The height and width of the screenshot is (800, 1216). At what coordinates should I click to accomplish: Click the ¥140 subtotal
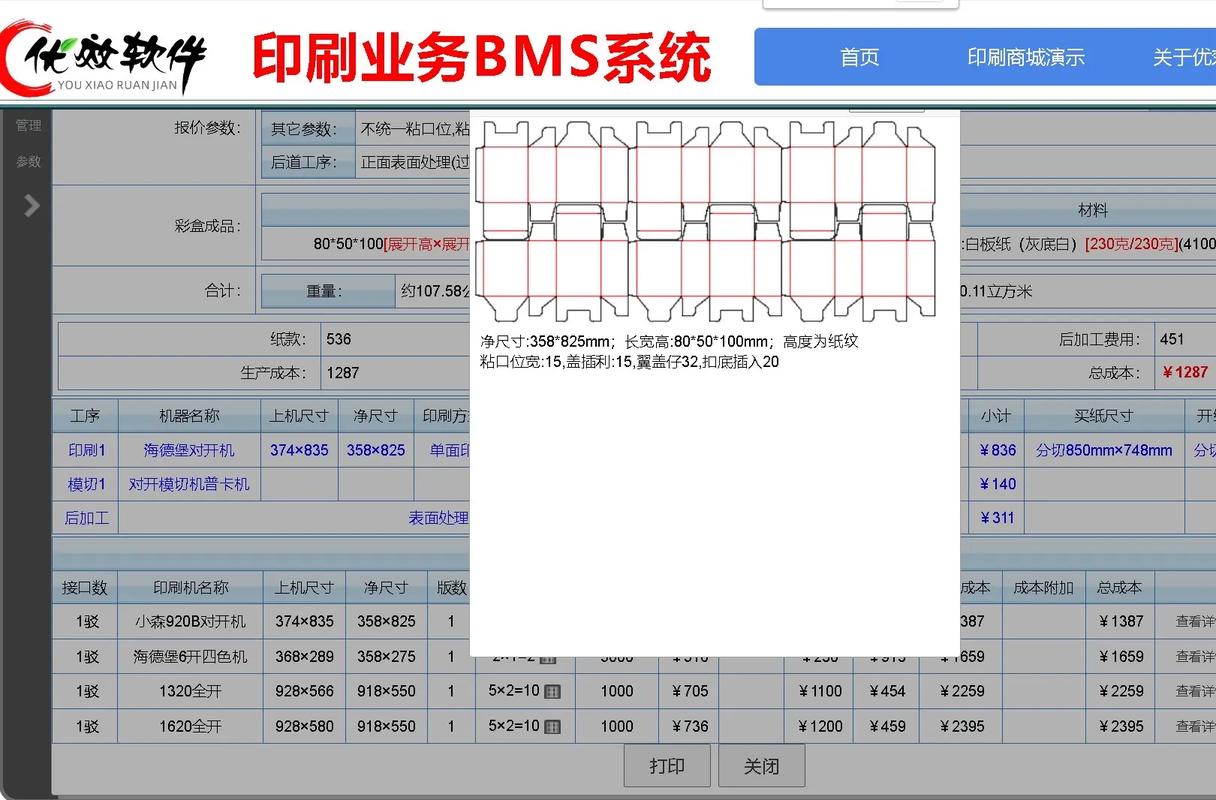tap(997, 484)
